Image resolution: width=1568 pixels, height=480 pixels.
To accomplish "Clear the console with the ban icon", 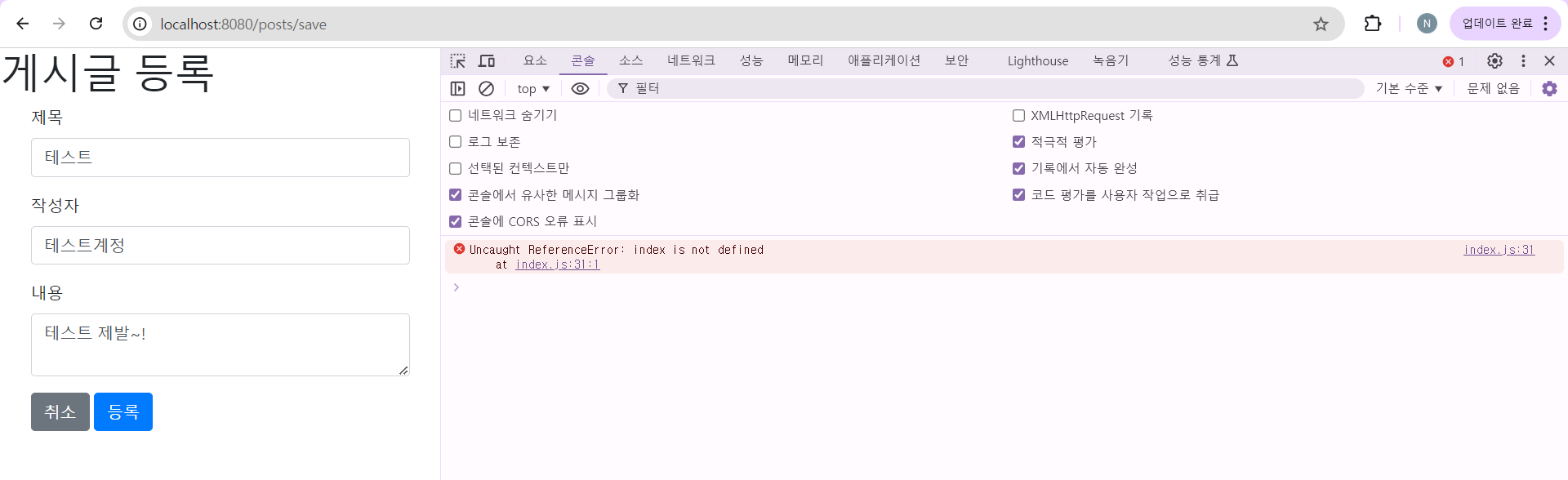I will (x=486, y=88).
